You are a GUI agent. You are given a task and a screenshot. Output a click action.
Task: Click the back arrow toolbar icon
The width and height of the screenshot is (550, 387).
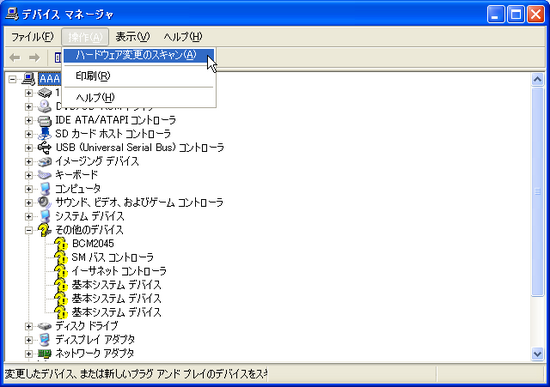15,57
